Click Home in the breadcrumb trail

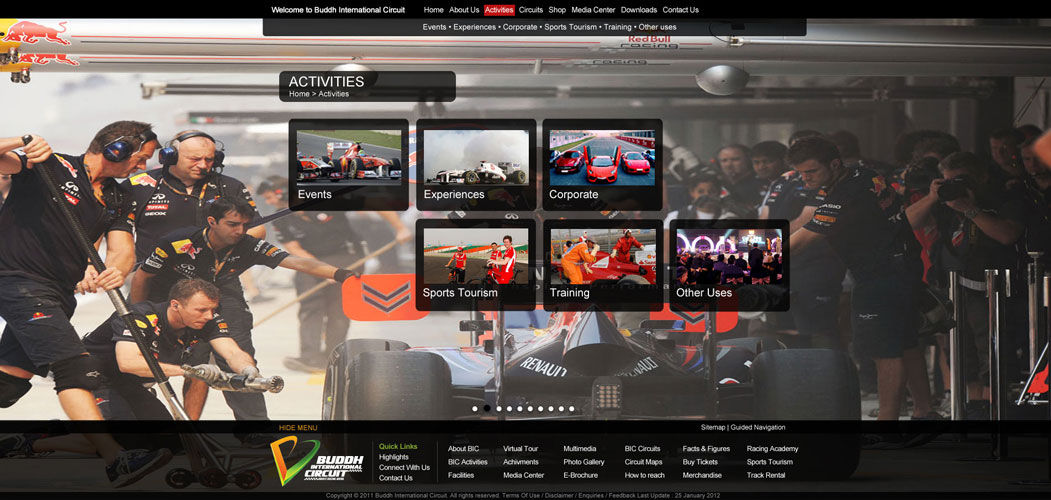point(299,94)
